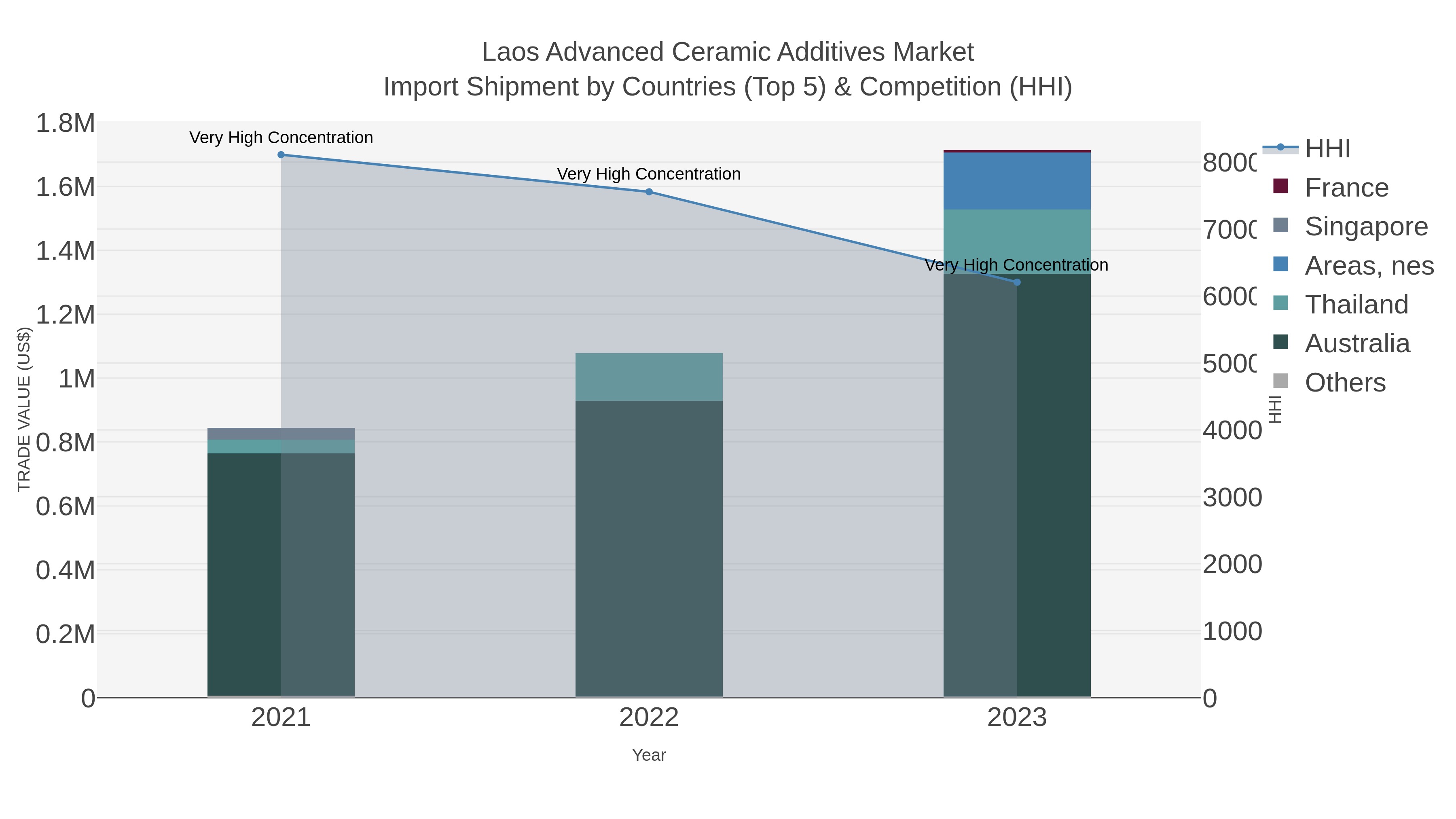Click 2022 Very High Concentration annotation

coord(649,174)
